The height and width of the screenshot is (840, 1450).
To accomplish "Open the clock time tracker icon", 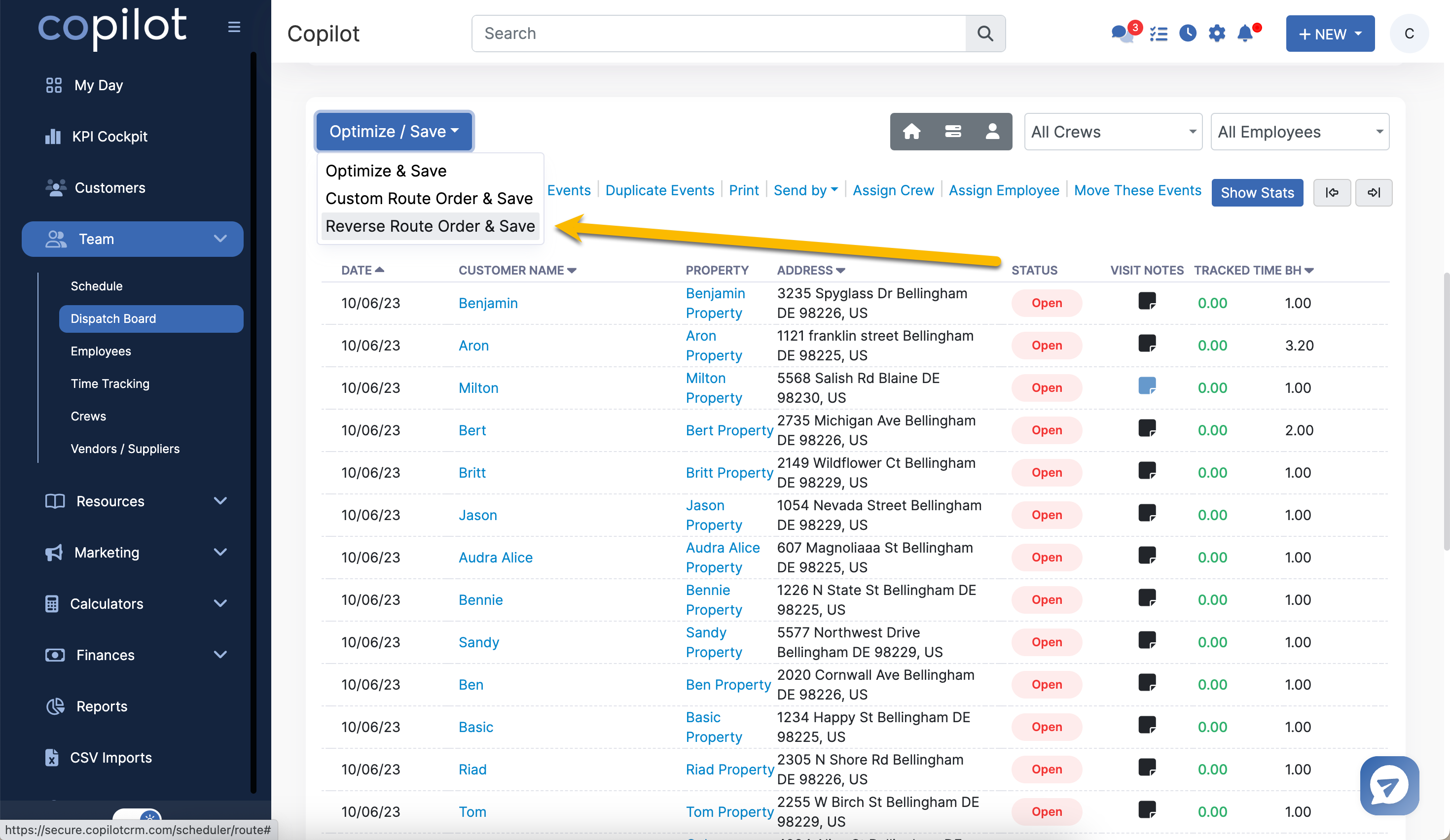I will point(1188,34).
